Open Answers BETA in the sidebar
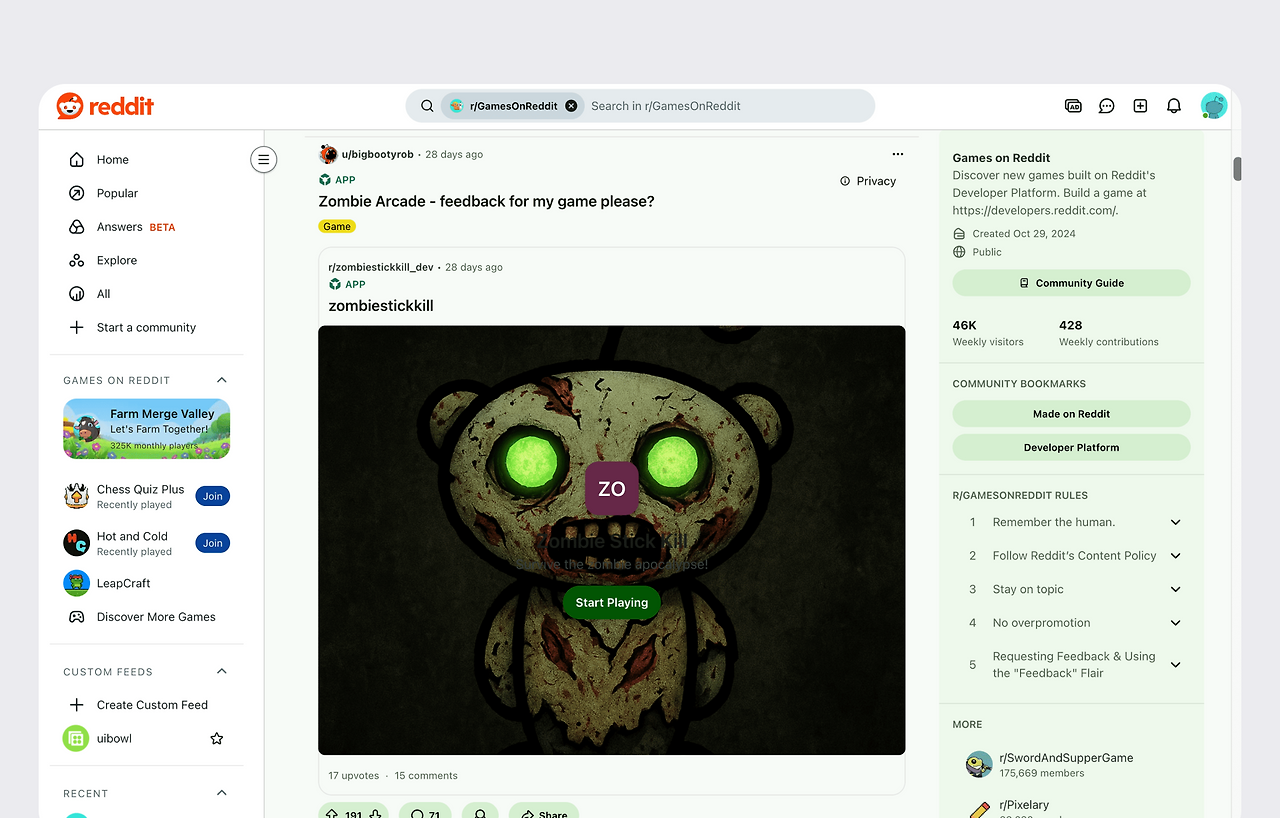This screenshot has height=818, width=1280. click(148, 227)
